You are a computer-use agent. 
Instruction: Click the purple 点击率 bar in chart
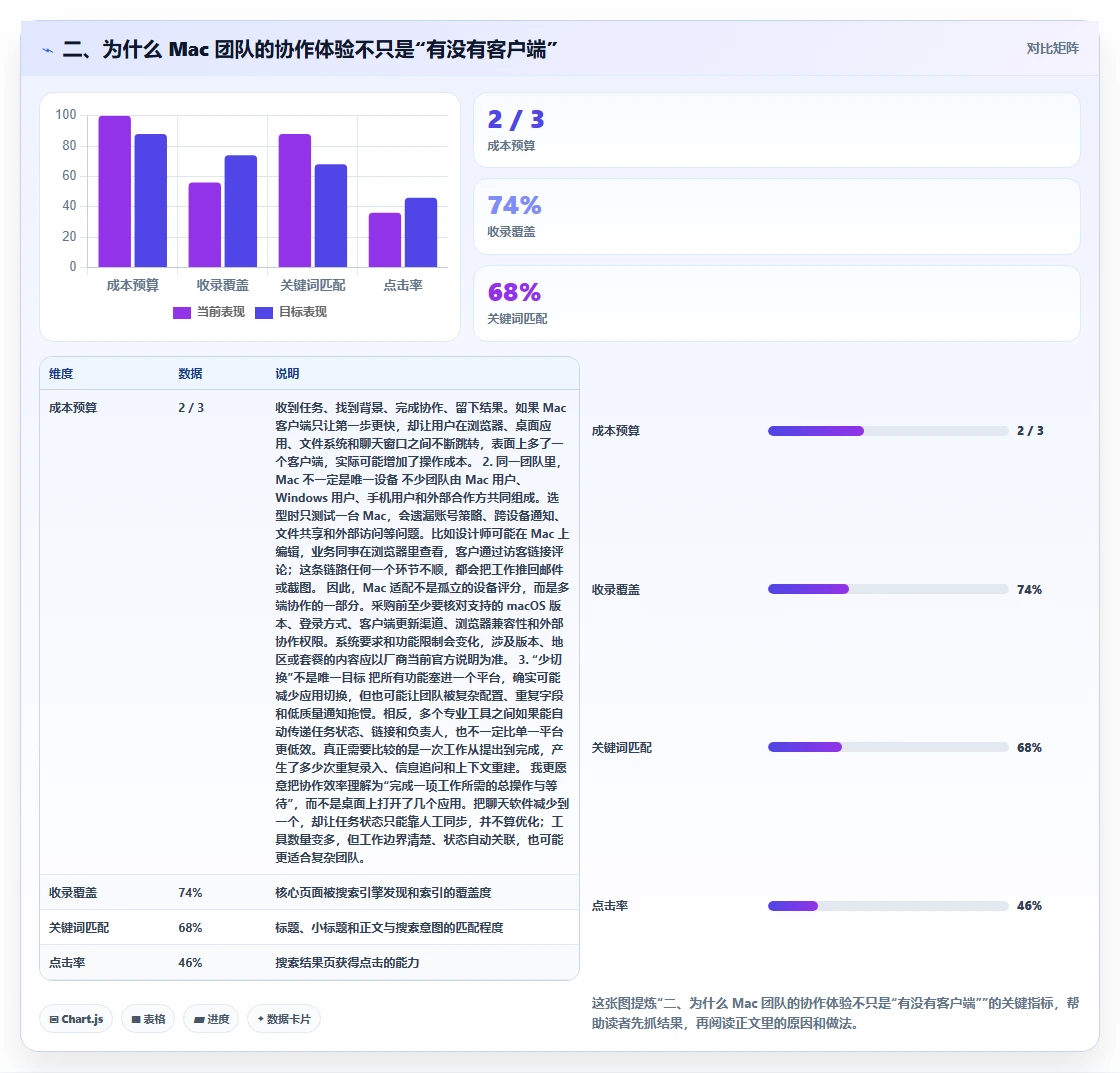[385, 240]
